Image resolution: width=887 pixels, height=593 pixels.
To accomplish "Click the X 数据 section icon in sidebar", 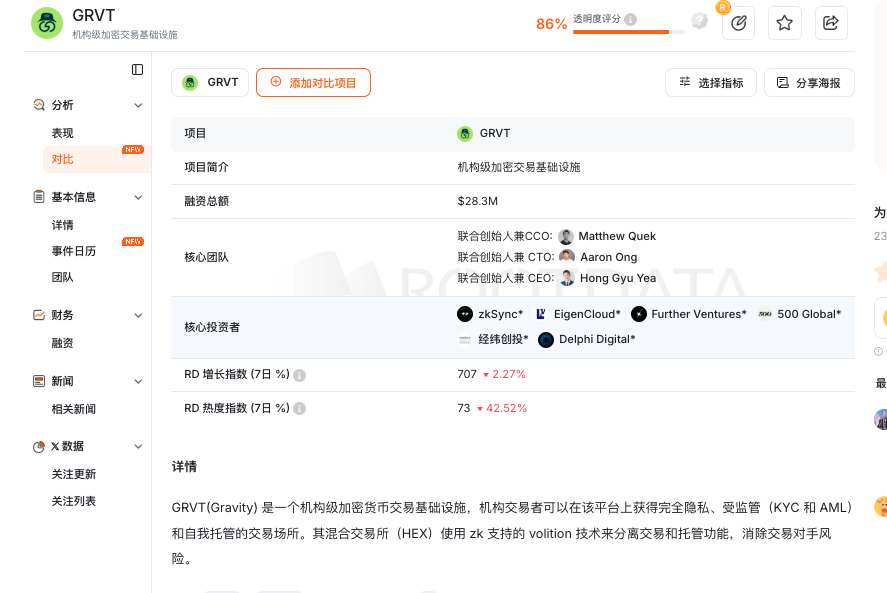I will 39,446.
